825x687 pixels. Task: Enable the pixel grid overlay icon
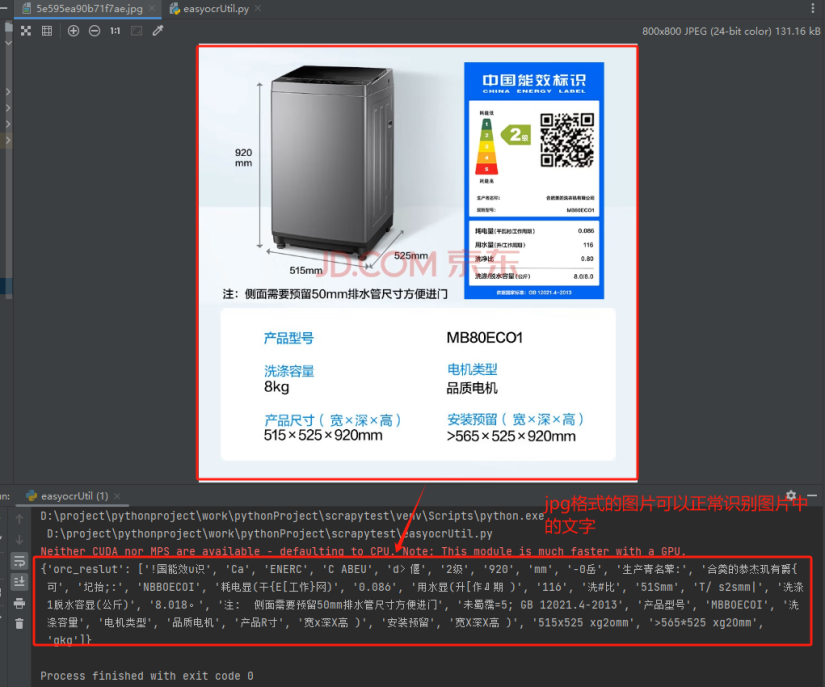tap(46, 30)
